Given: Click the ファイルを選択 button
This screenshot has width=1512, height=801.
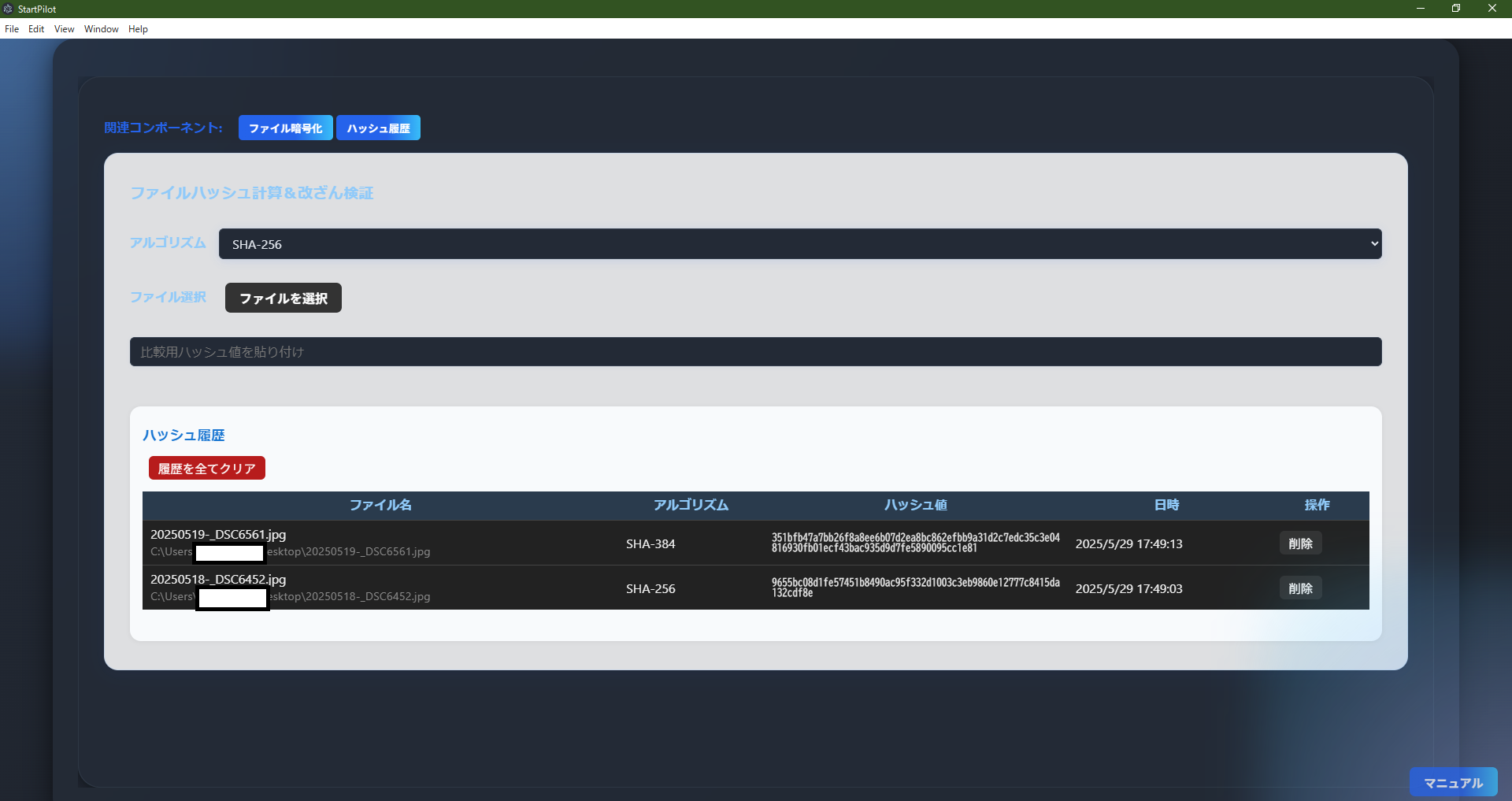Looking at the screenshot, I should [x=282, y=298].
